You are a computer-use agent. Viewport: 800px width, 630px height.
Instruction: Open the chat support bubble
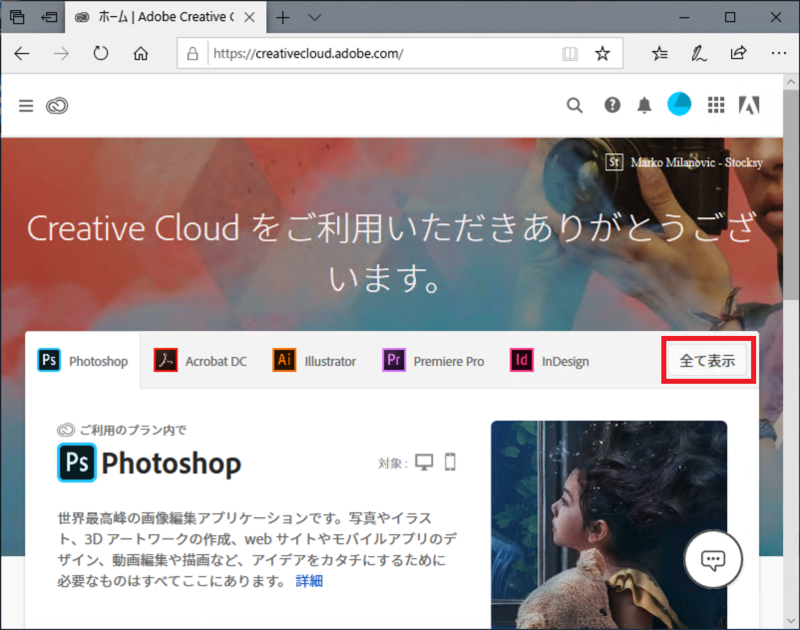pyautogui.click(x=713, y=559)
